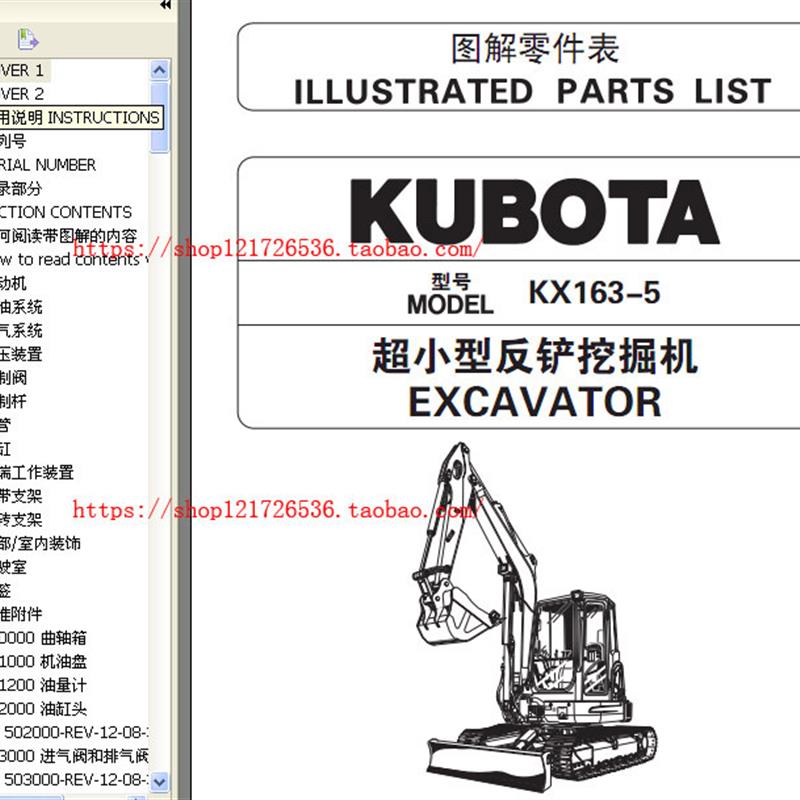The height and width of the screenshot is (800, 800).
Task: Click the bookmarks vertical scrollbar thumb
Action: tap(160, 116)
